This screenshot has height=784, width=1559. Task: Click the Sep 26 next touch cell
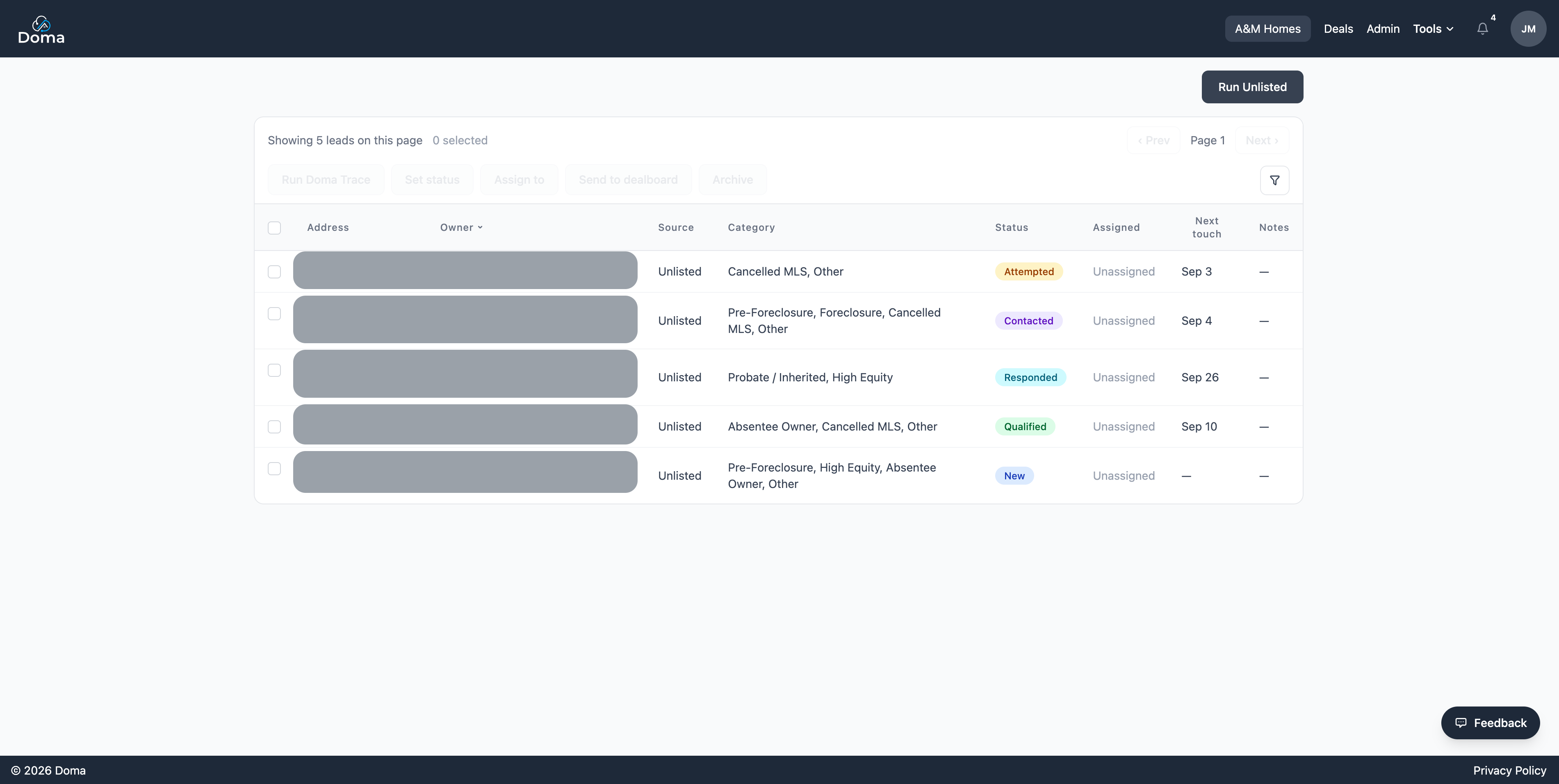point(1199,377)
